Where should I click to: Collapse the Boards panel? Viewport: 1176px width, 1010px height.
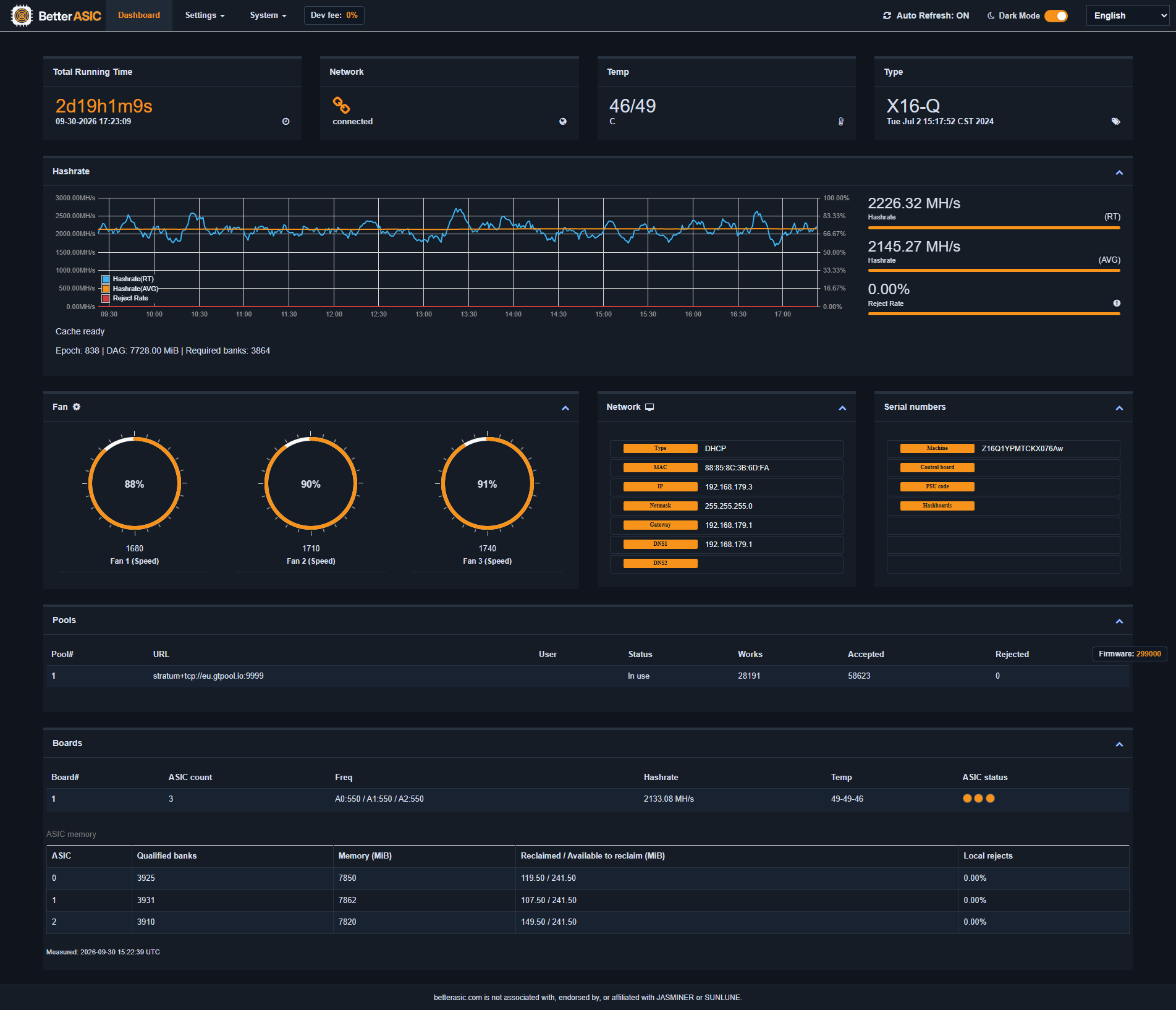click(x=1119, y=744)
